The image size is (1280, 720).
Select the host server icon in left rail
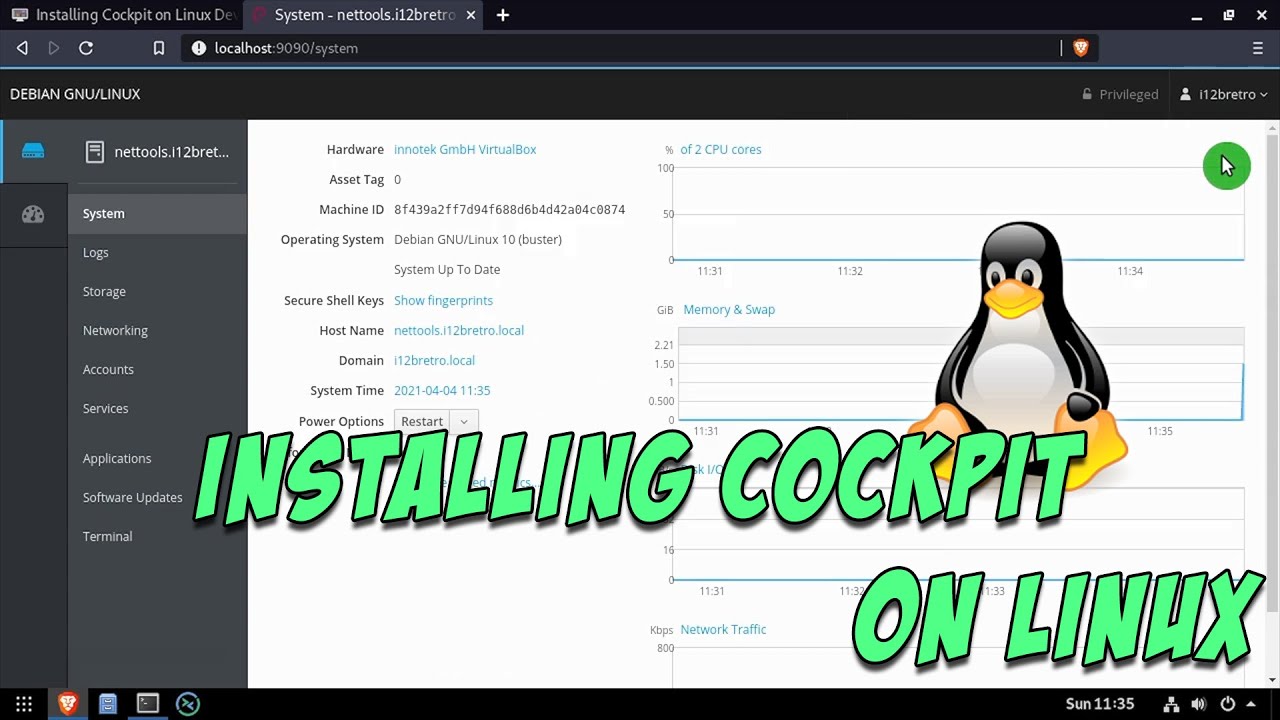(x=33, y=151)
